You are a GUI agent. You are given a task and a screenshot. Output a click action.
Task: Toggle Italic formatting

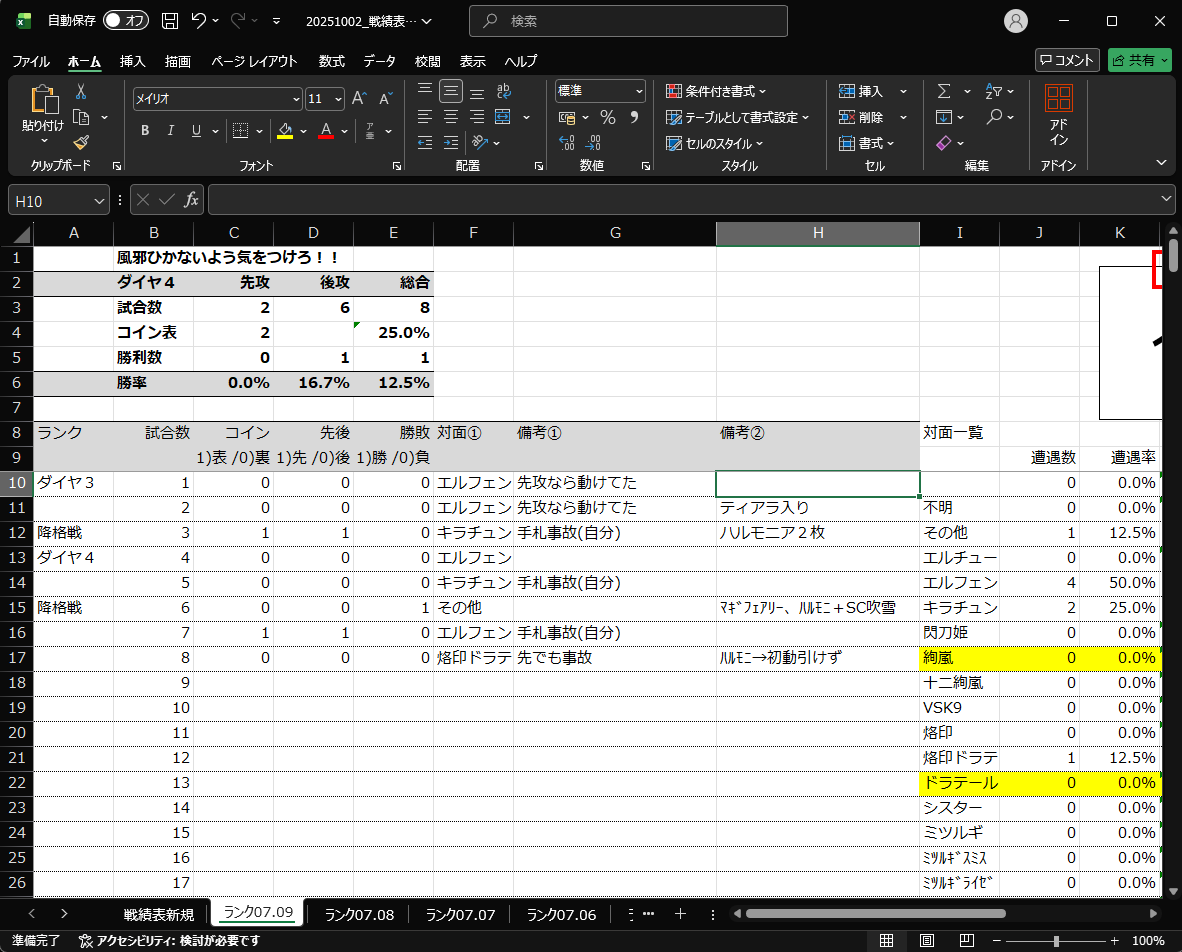(x=170, y=130)
